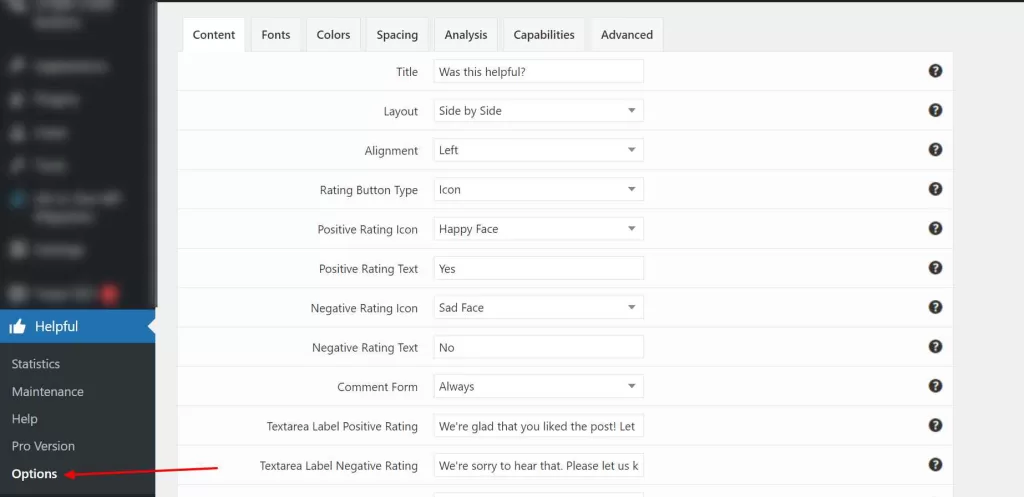This screenshot has width=1024, height=497.
Task: Open Statistics submenu link
Action: 36,364
